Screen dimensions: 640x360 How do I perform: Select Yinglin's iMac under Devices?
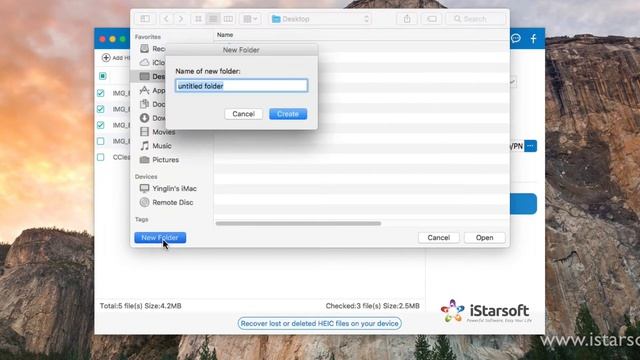pos(168,189)
